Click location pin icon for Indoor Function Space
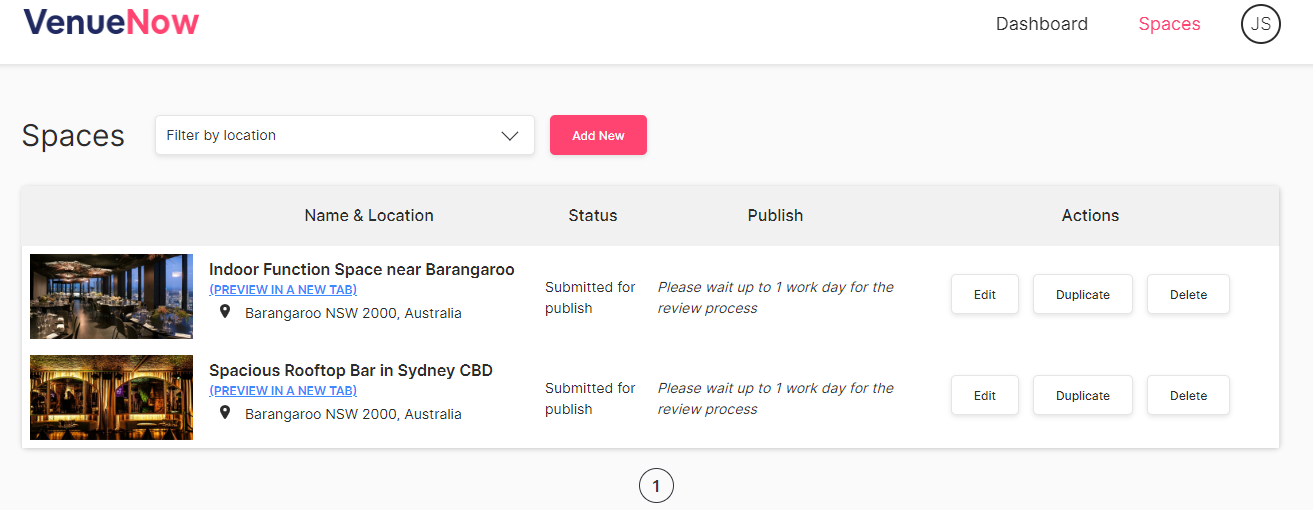1313x510 pixels. (225, 312)
